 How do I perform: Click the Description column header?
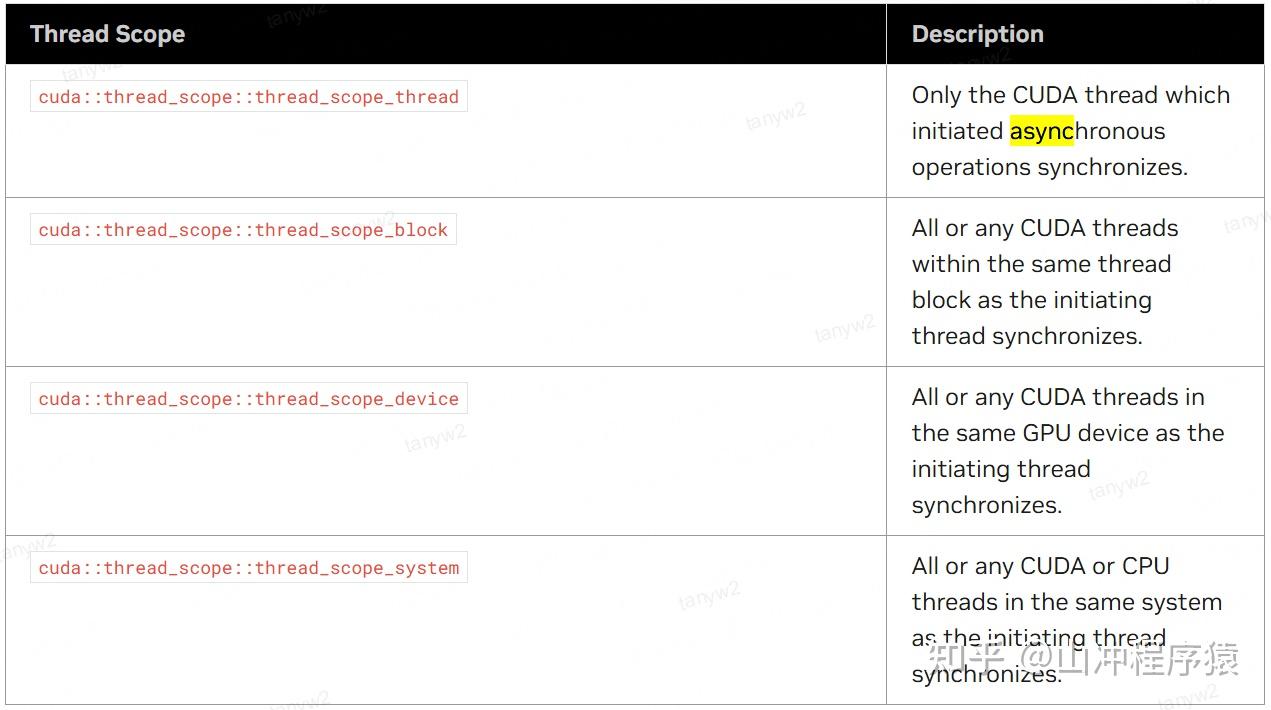pyautogui.click(x=977, y=34)
